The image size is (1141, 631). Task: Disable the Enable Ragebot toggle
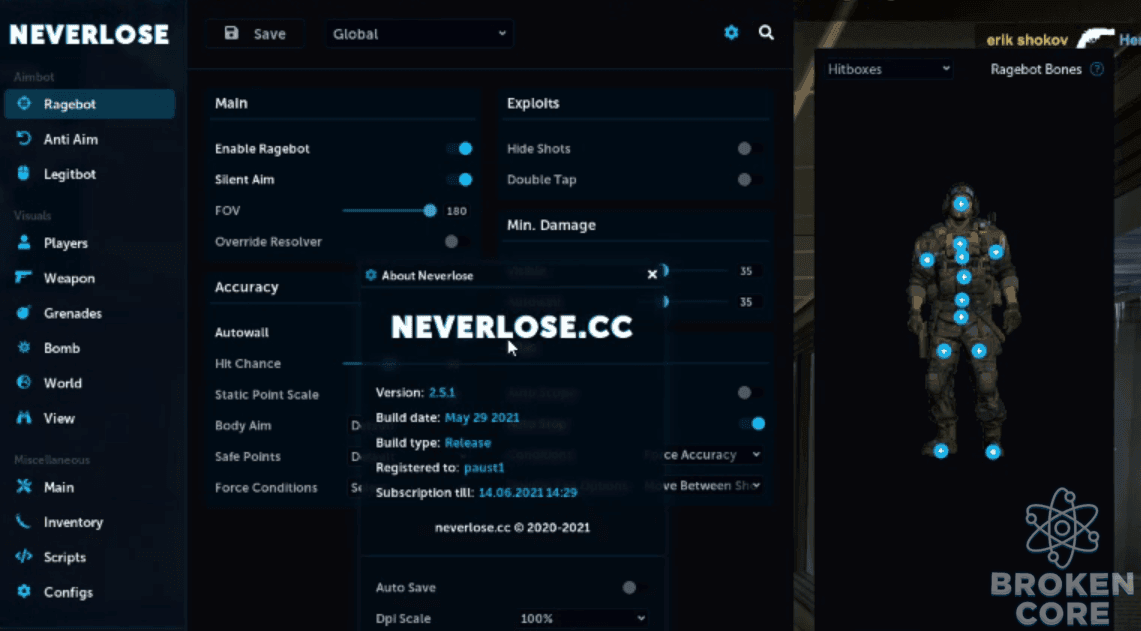[461, 148]
